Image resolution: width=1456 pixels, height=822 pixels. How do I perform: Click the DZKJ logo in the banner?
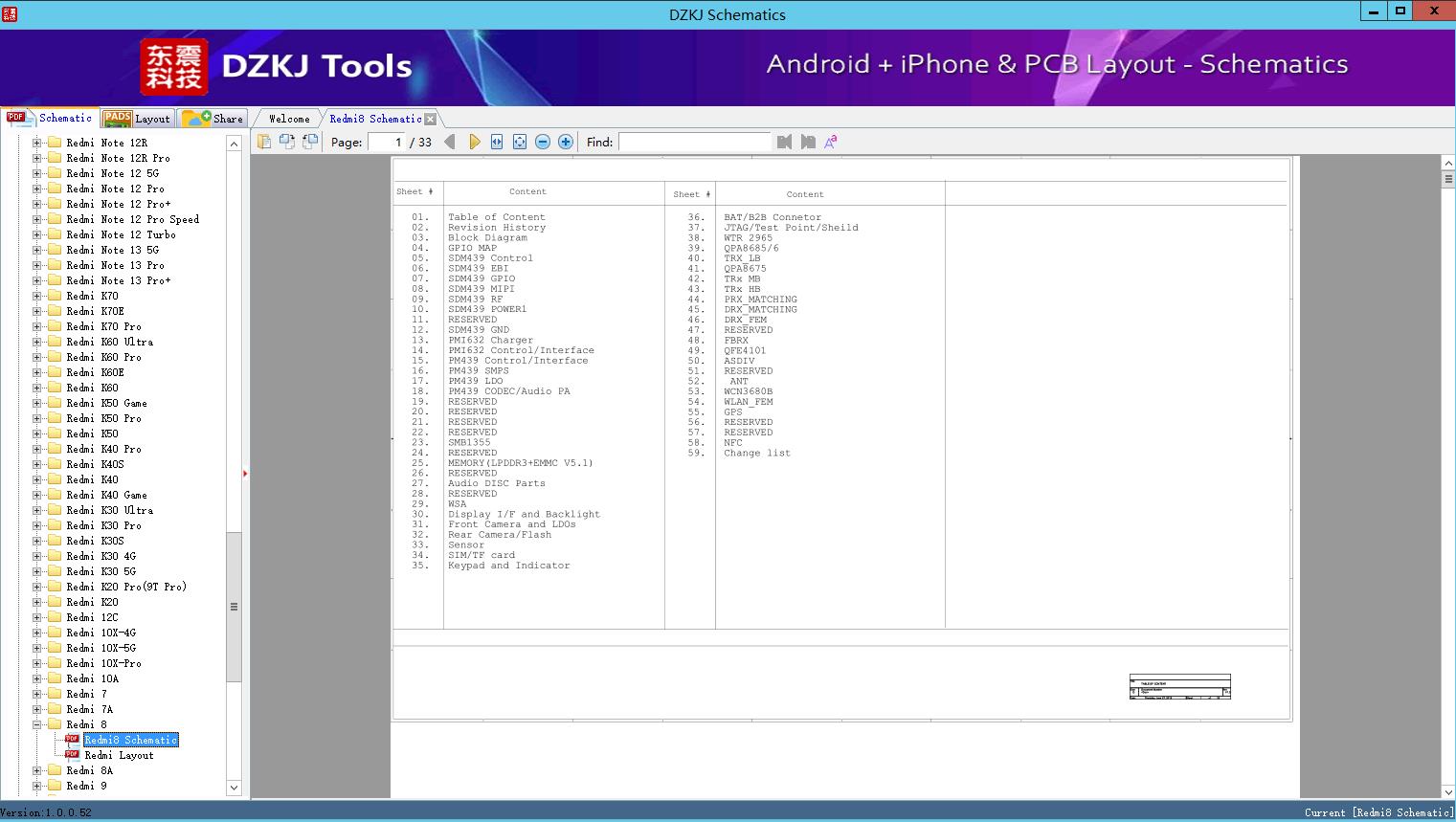click(x=173, y=67)
